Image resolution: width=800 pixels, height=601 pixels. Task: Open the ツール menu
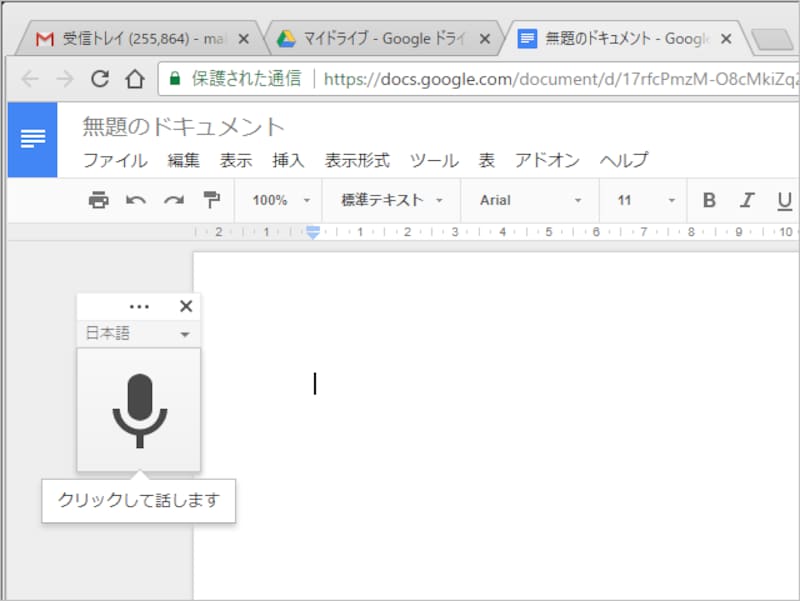434,159
